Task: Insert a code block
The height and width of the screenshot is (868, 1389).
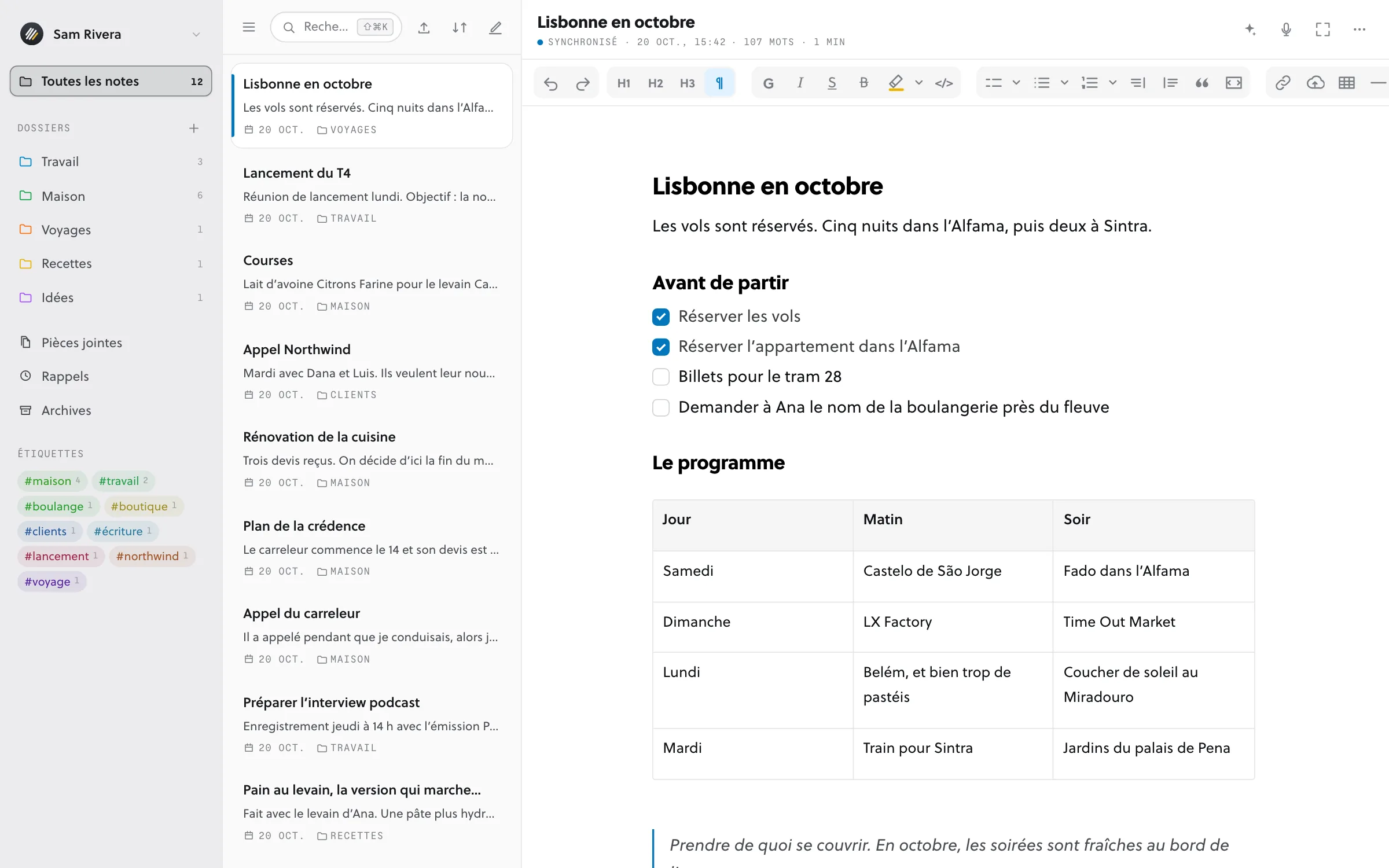Action: point(1234,83)
